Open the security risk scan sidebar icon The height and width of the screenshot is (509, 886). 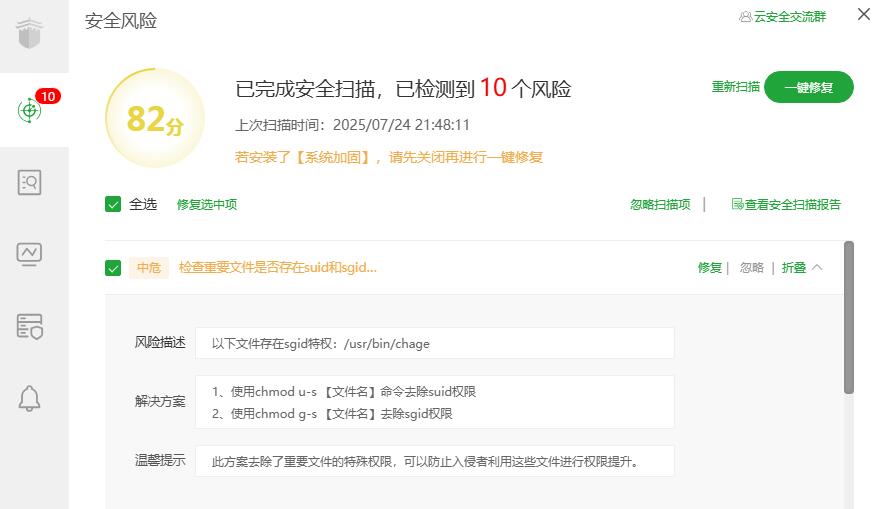[x=29, y=110]
